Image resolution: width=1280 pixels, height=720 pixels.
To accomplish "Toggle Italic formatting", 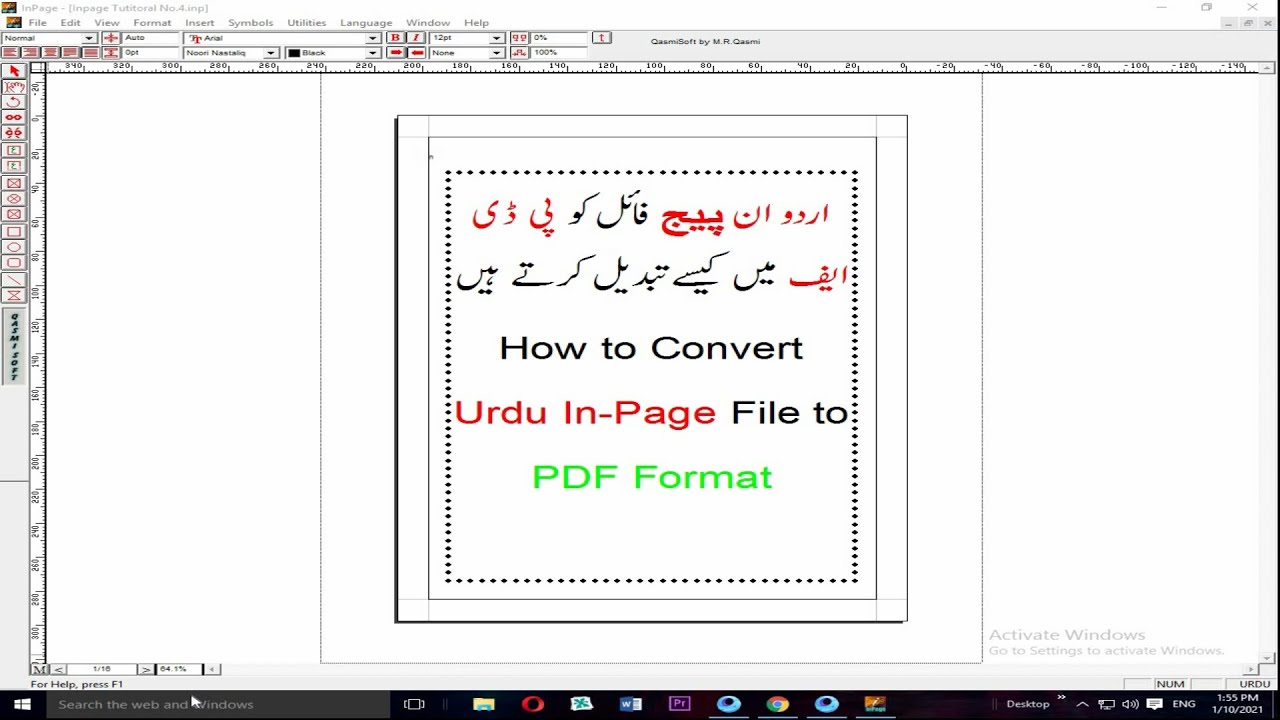I will 416,38.
